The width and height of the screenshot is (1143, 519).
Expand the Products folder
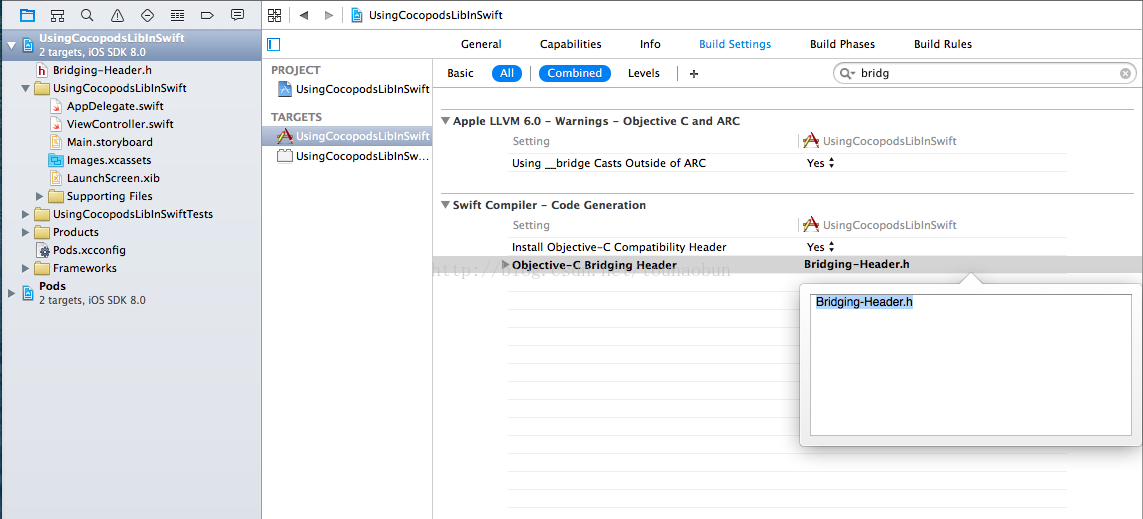click(26, 232)
